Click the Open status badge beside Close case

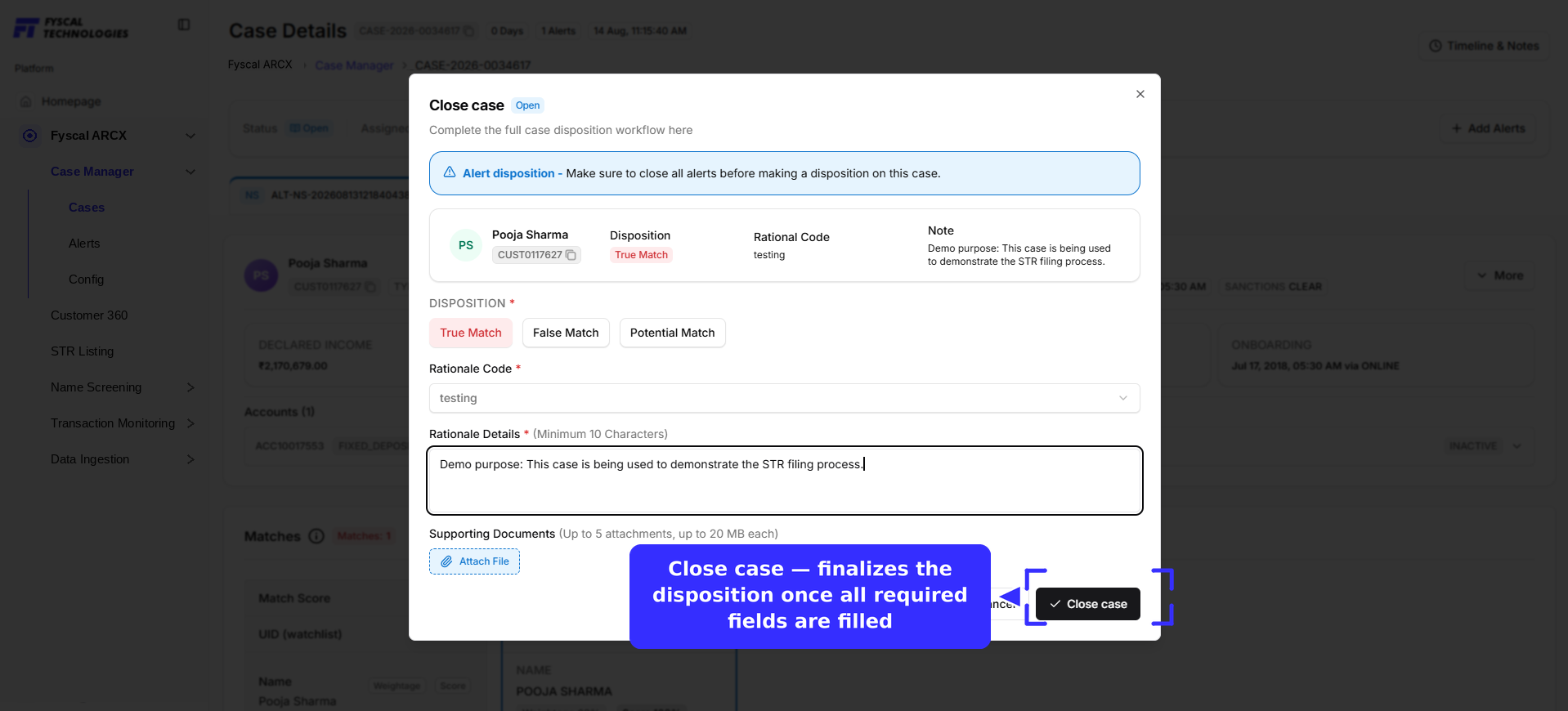(527, 105)
